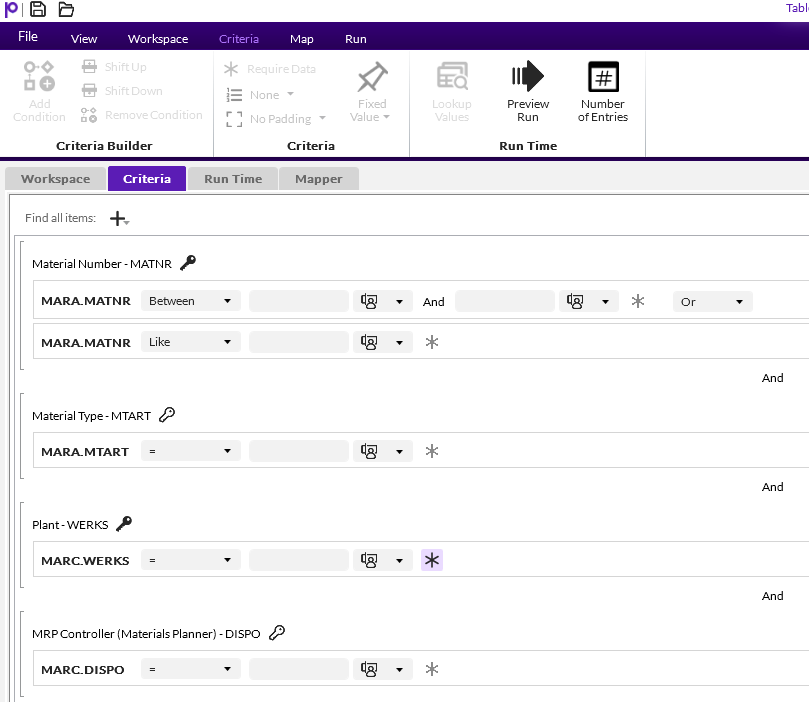
Task: Switch to the Mapper panel tab
Action: [x=319, y=179]
